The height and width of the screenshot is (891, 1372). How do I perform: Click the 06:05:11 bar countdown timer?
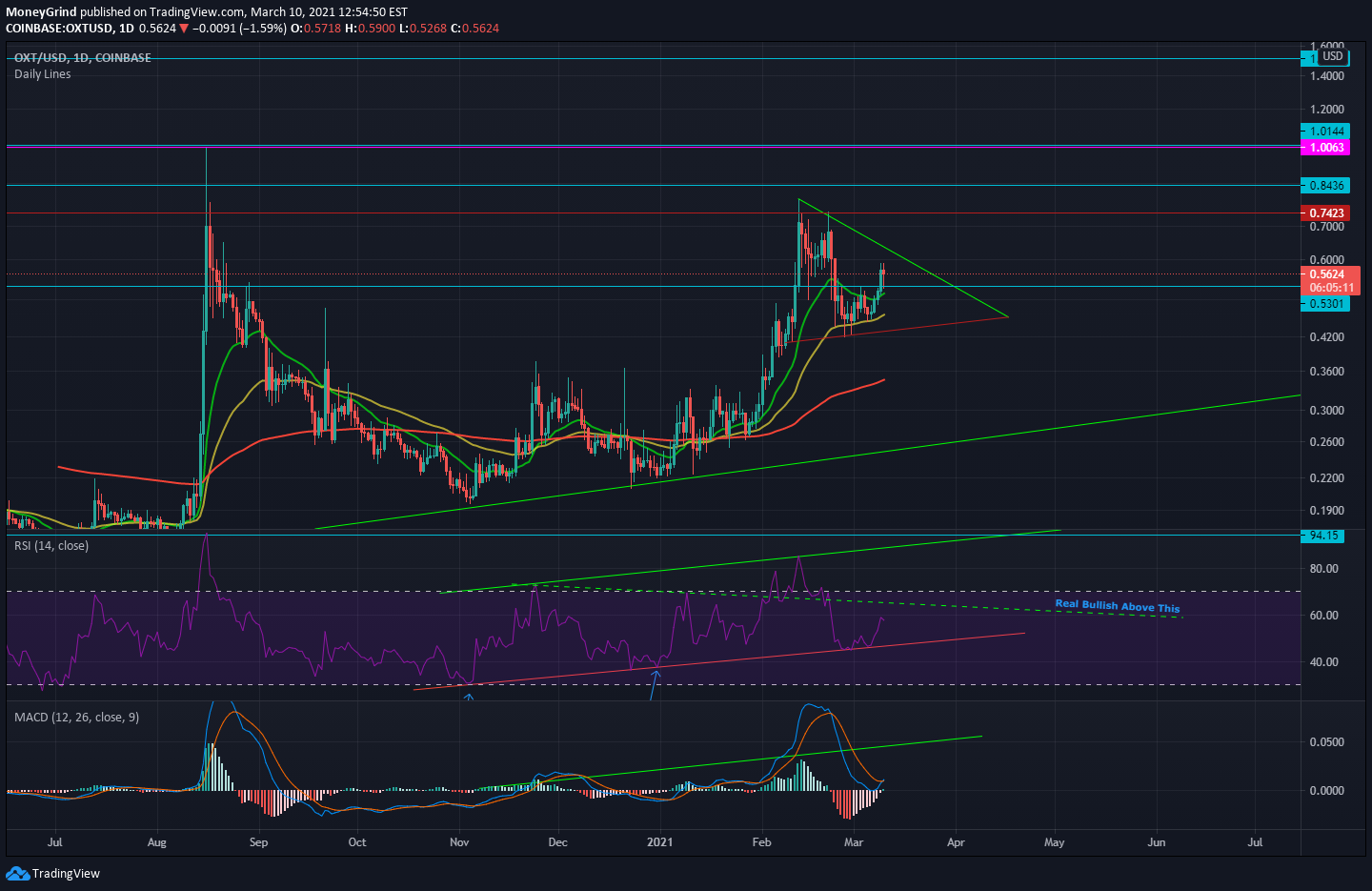[1331, 288]
